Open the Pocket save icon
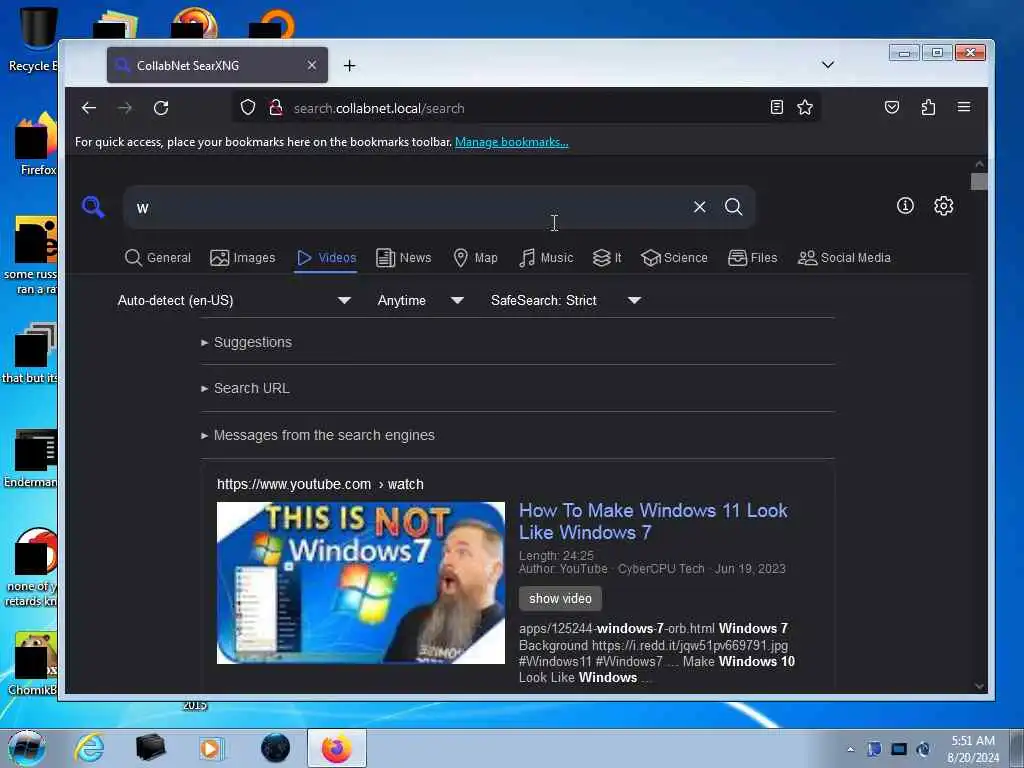The height and width of the screenshot is (768, 1024). point(891,107)
